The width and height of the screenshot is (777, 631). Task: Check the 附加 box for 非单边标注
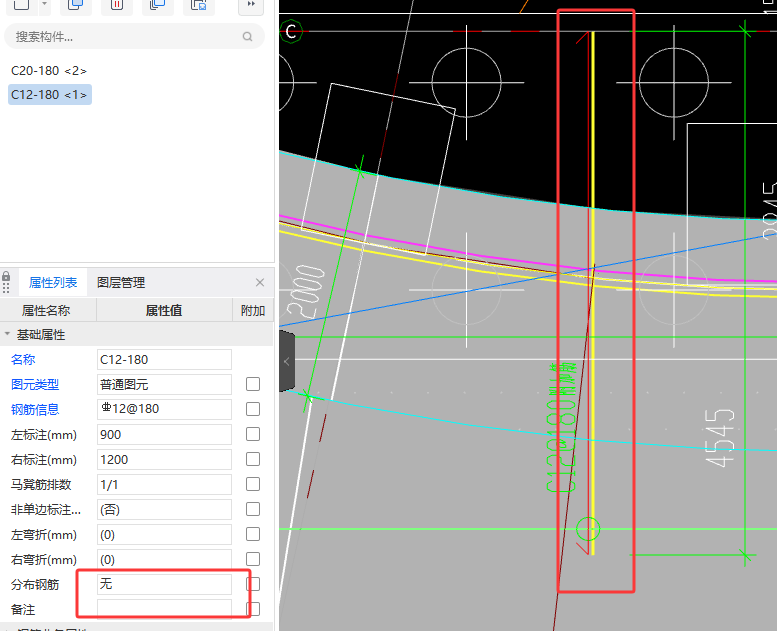click(253, 509)
